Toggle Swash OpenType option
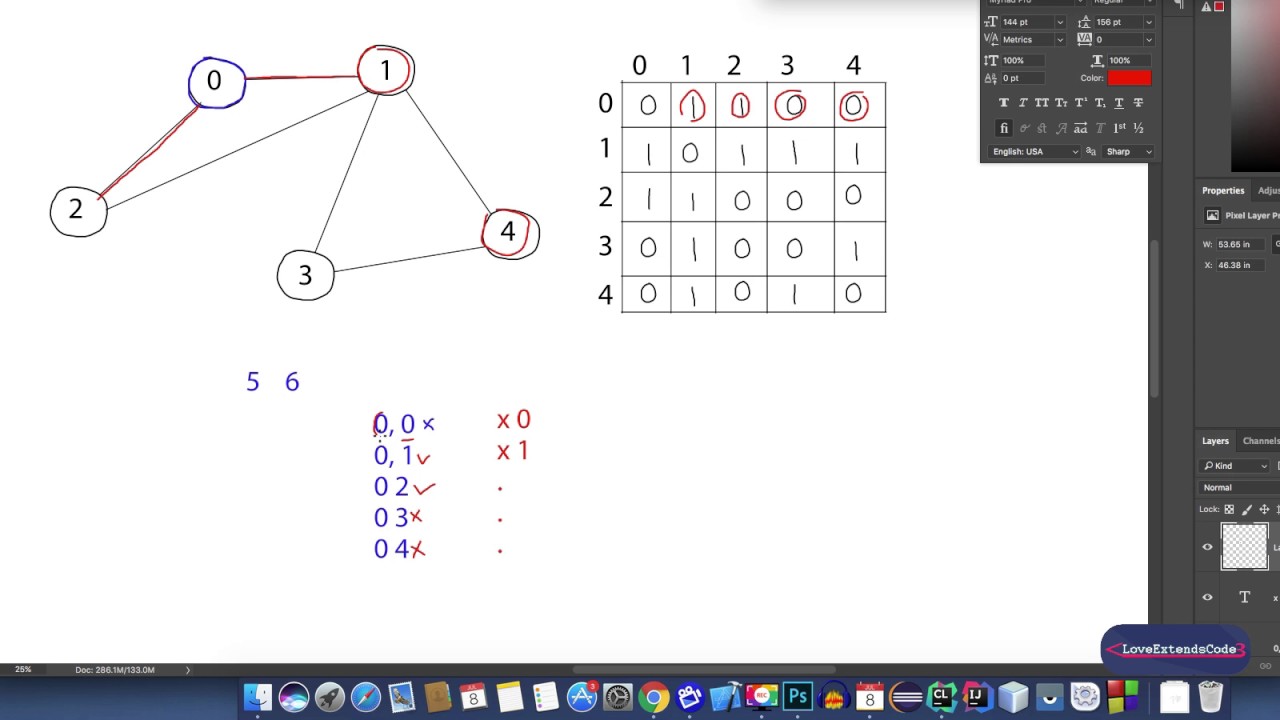The width and height of the screenshot is (1280, 720). pyautogui.click(x=1061, y=128)
